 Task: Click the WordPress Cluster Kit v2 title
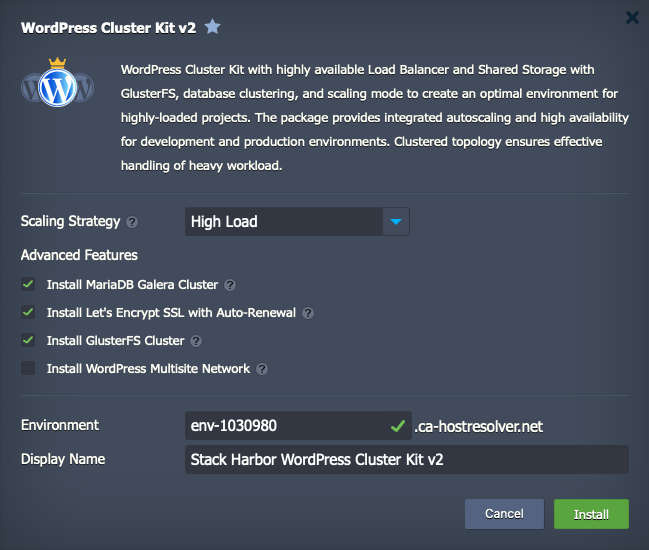108,28
